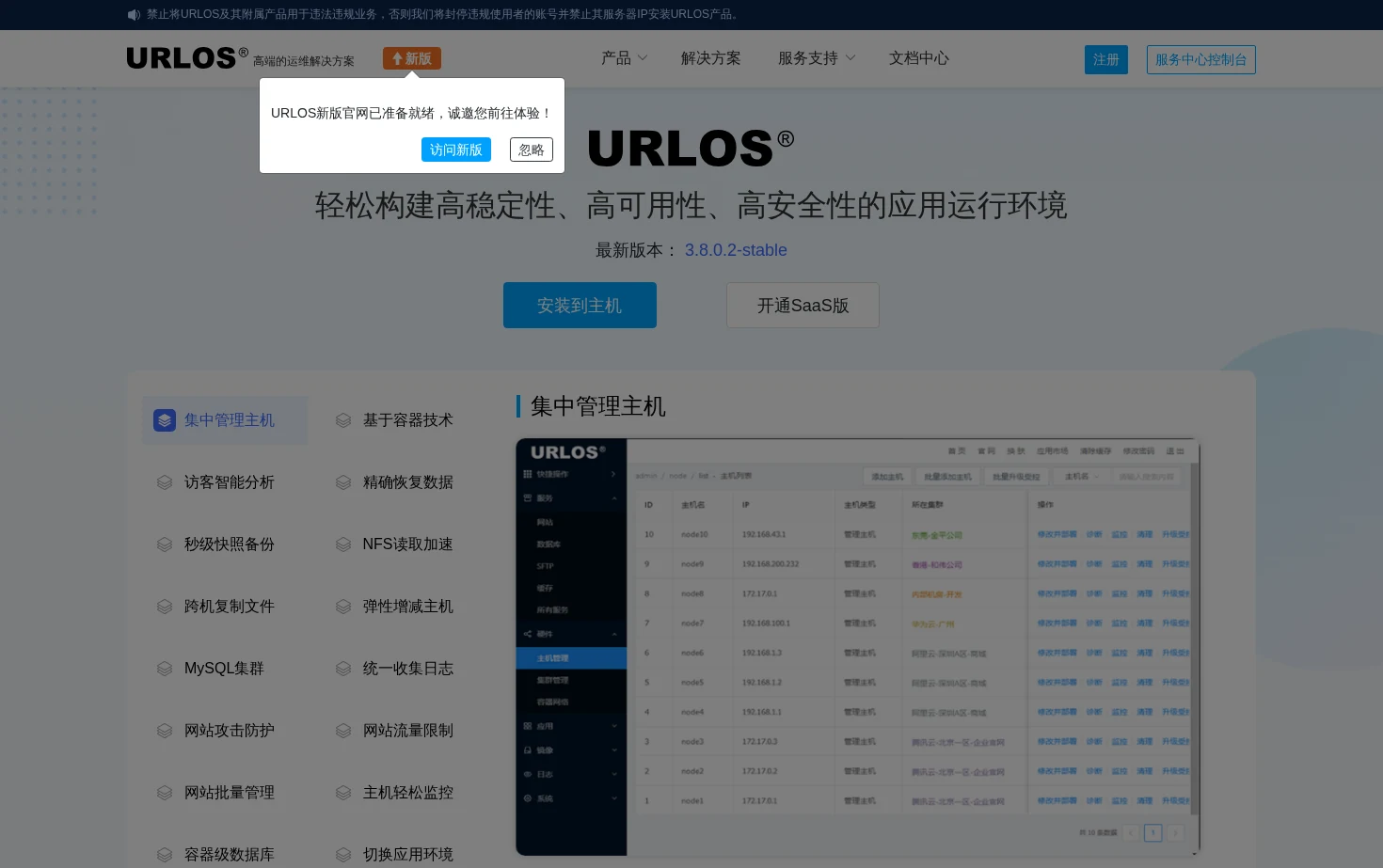Select the MySQL集群 feature tab
This screenshot has width=1383, height=868.
coord(225,669)
